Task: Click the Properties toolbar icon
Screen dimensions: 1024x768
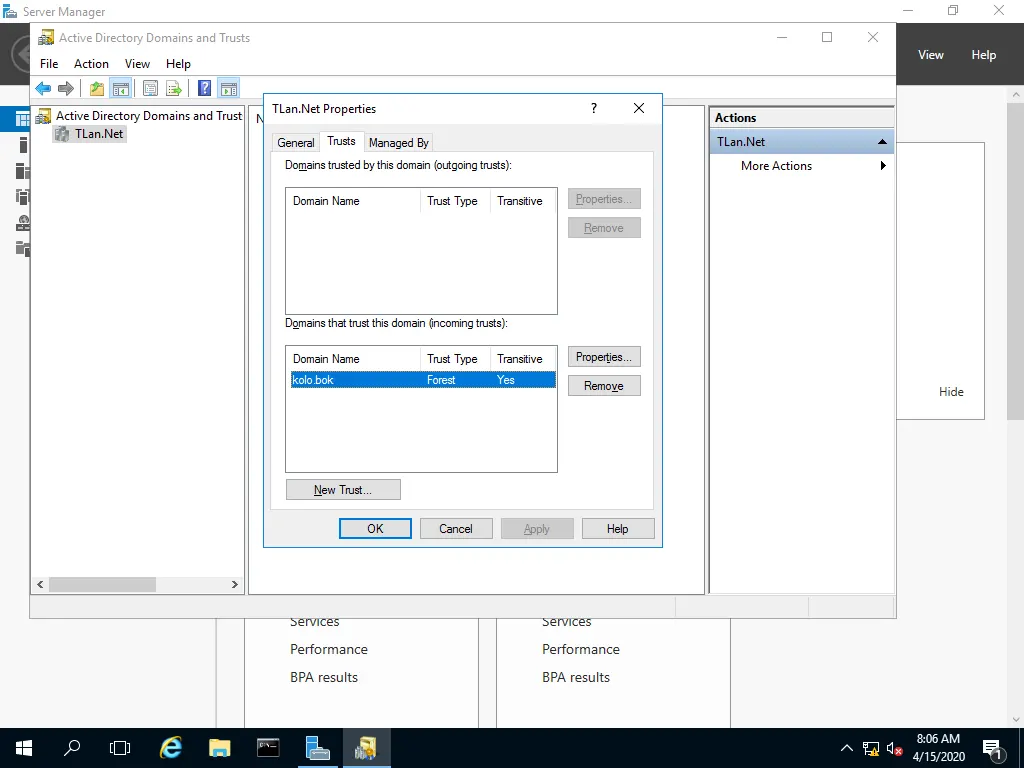Action: pos(150,88)
